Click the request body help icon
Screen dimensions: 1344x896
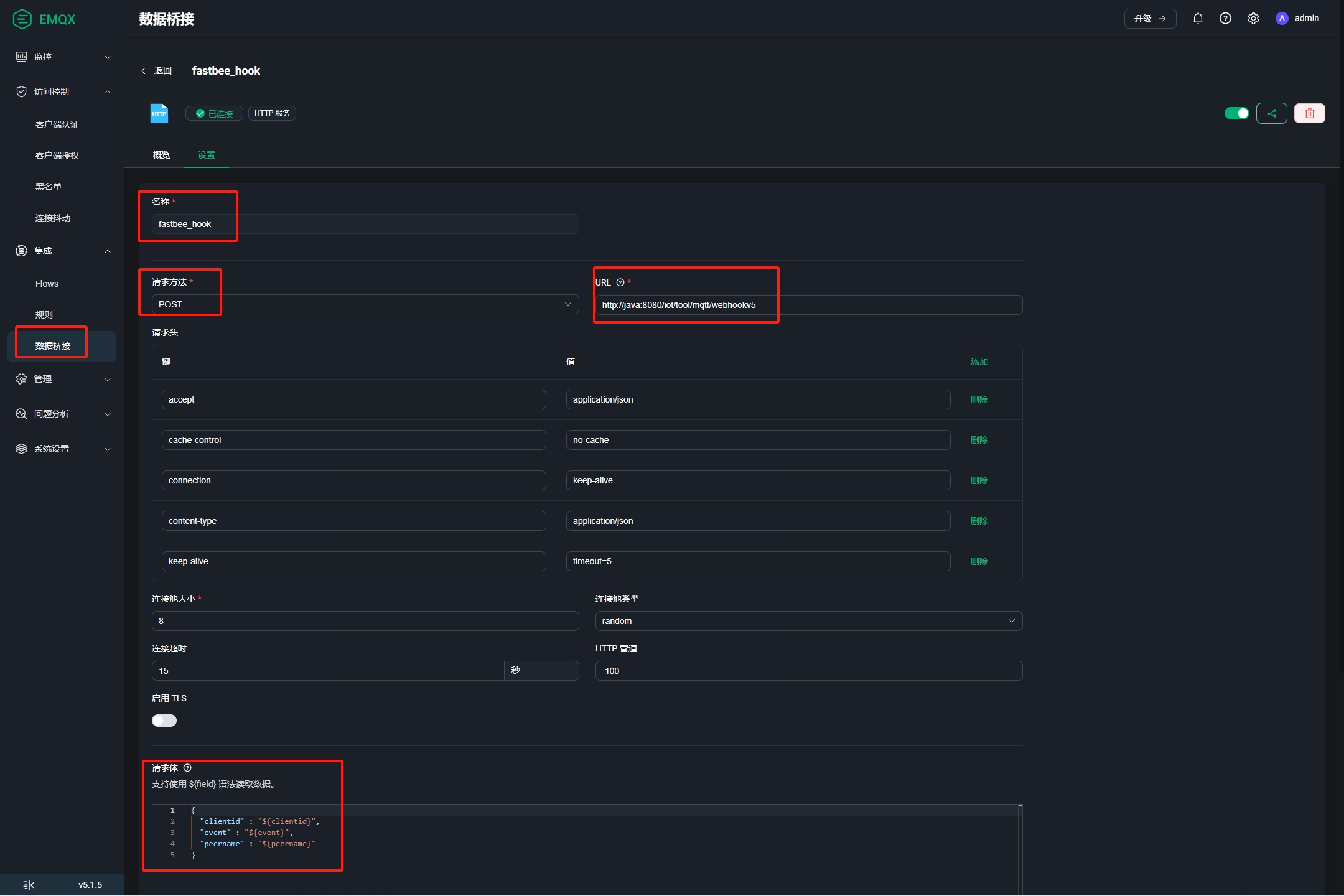(x=187, y=768)
